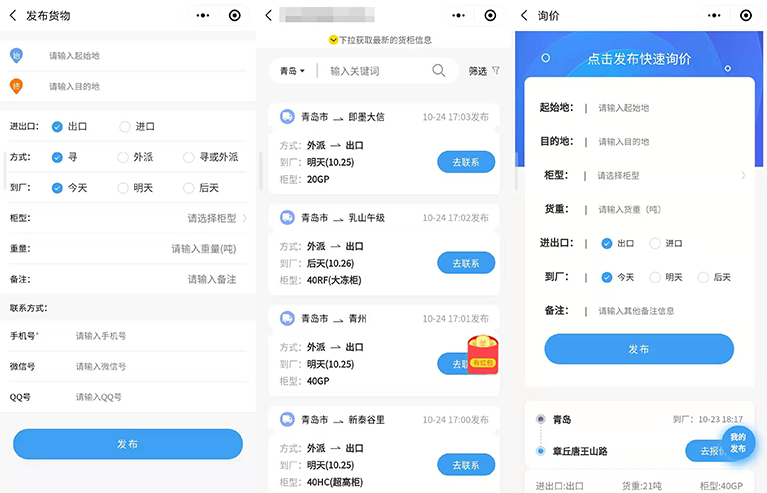Screen dimensions: 767x493
Task: Open three-dot menu on 询价 page
Action: point(715,16)
